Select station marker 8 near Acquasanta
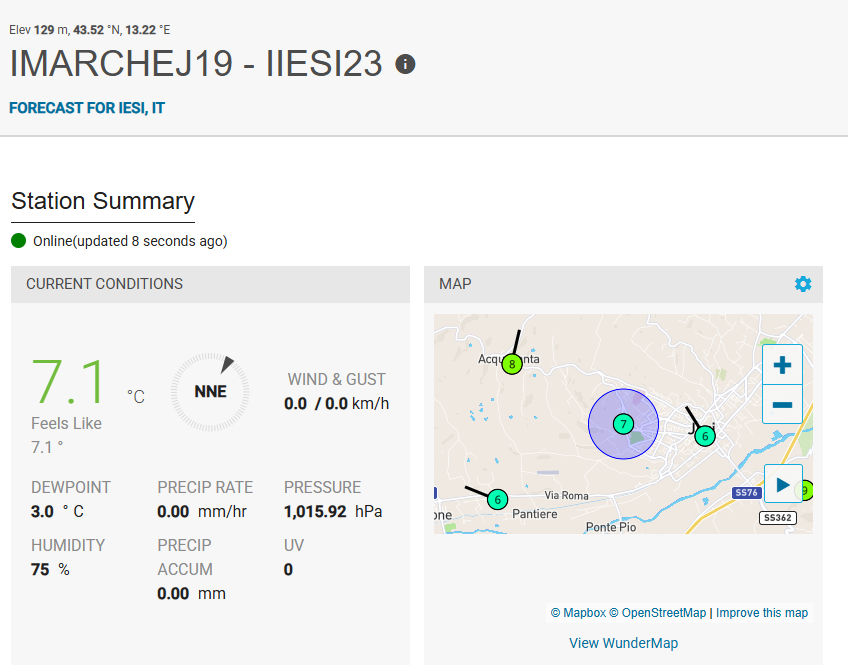 click(512, 364)
